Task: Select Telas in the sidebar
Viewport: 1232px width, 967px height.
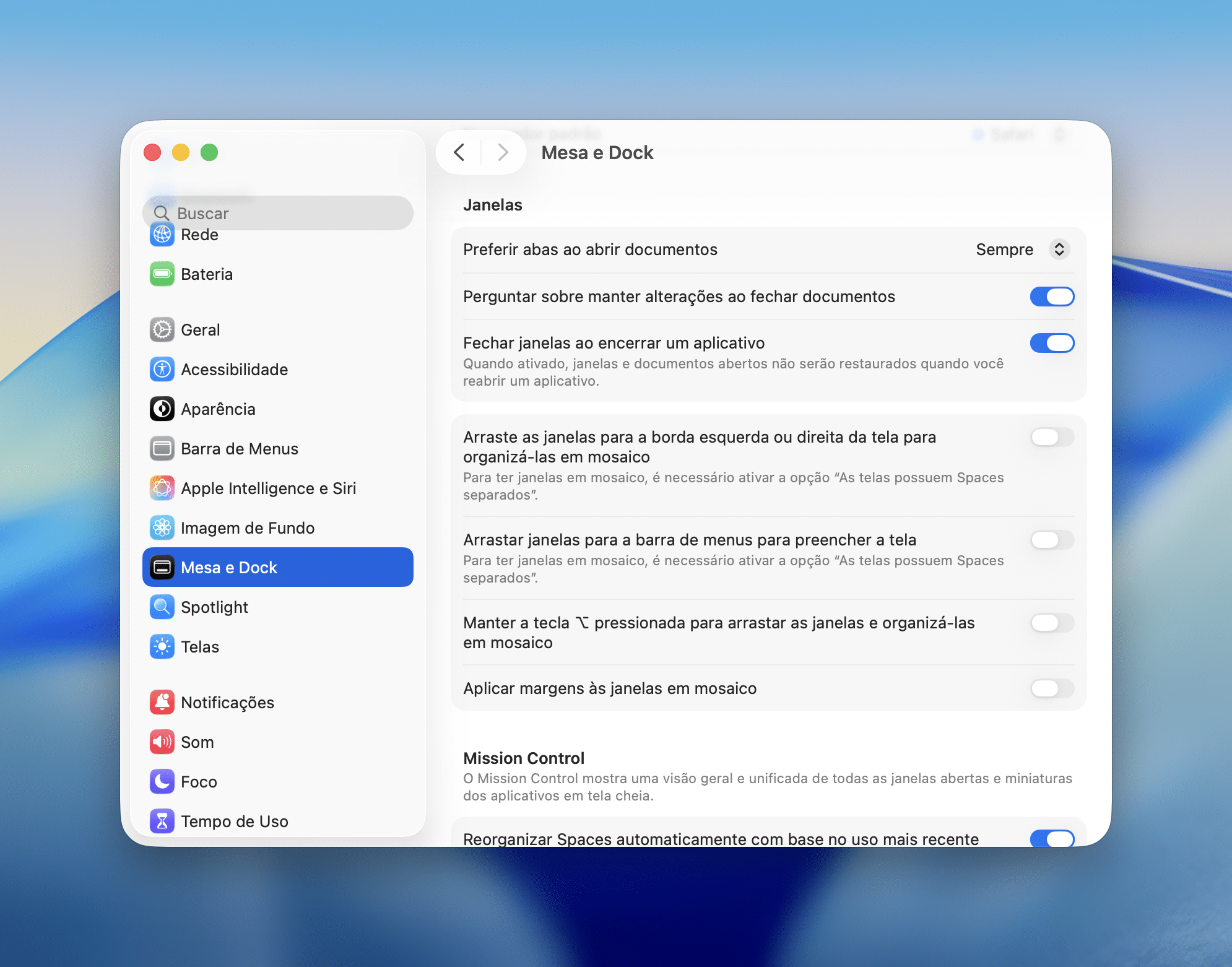Action: click(x=200, y=647)
